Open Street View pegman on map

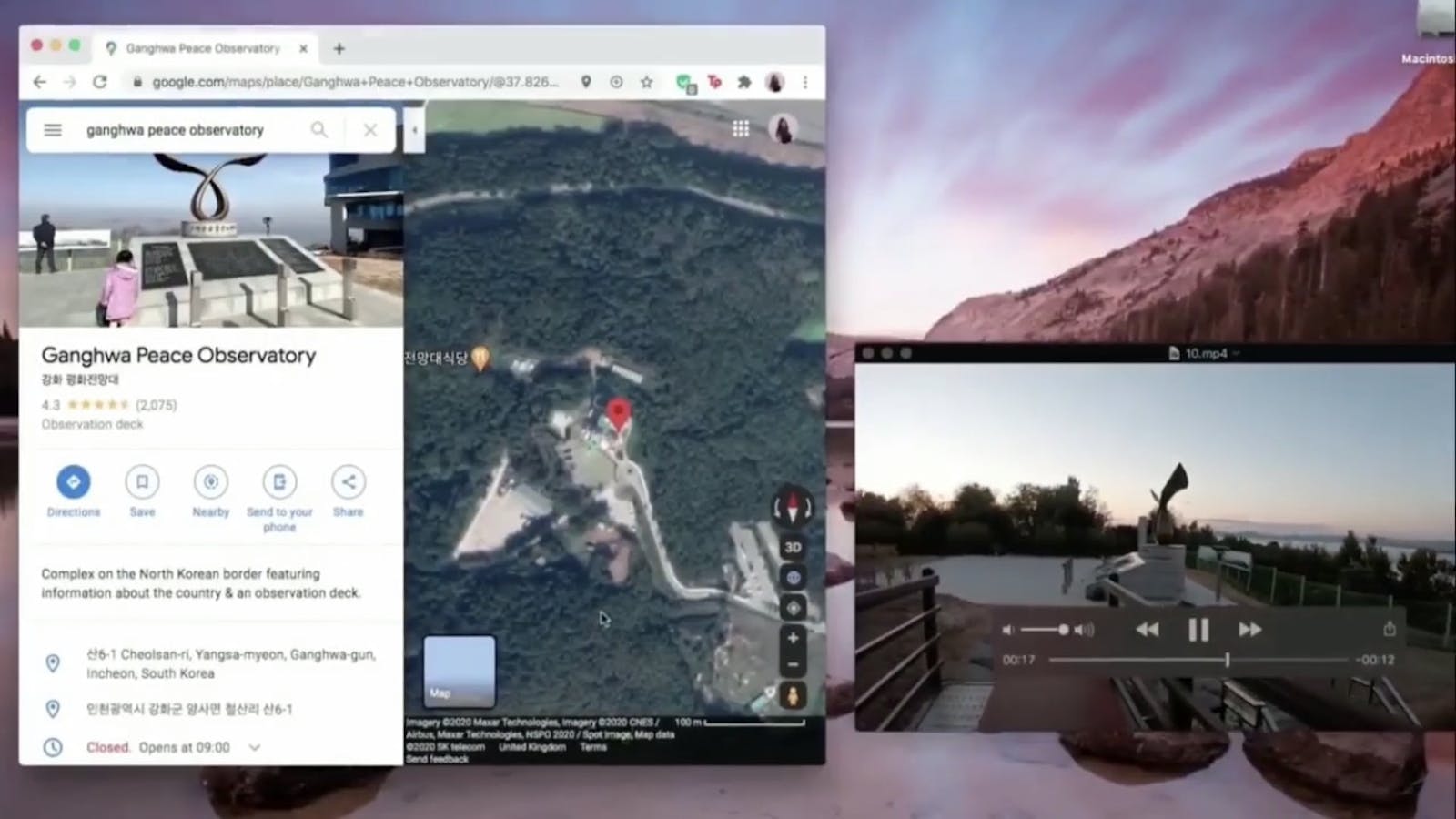click(793, 696)
